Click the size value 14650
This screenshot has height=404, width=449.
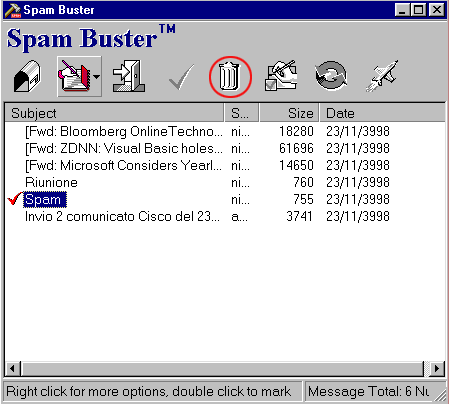[296, 165]
